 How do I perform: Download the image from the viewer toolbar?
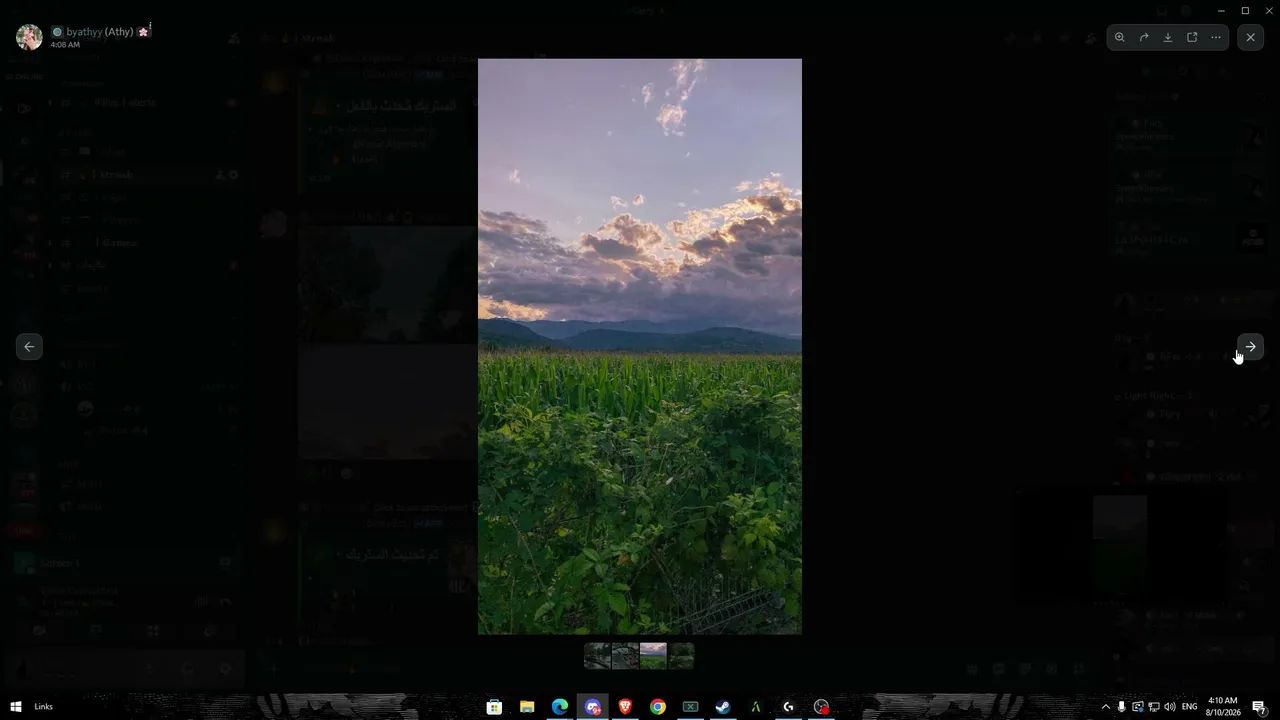click(1168, 38)
